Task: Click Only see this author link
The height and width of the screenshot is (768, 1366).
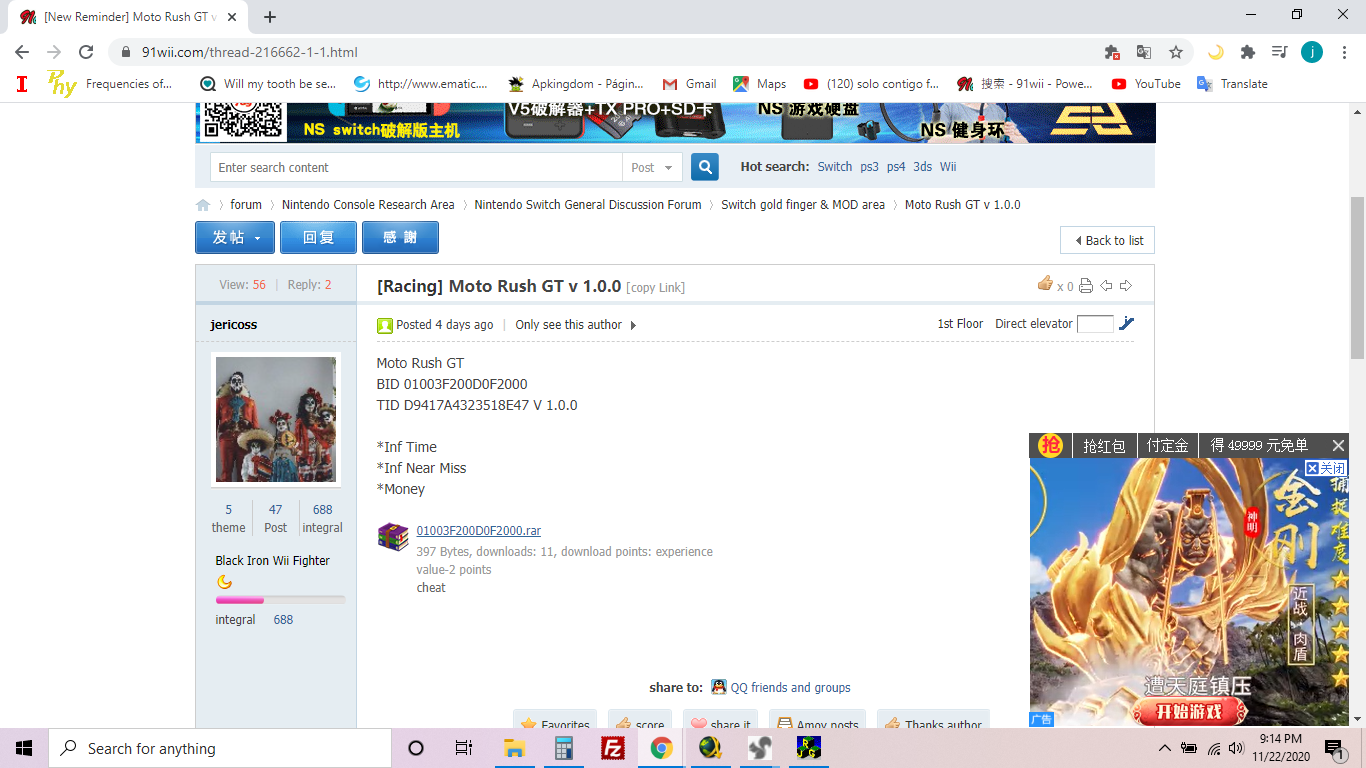Action: (568, 325)
